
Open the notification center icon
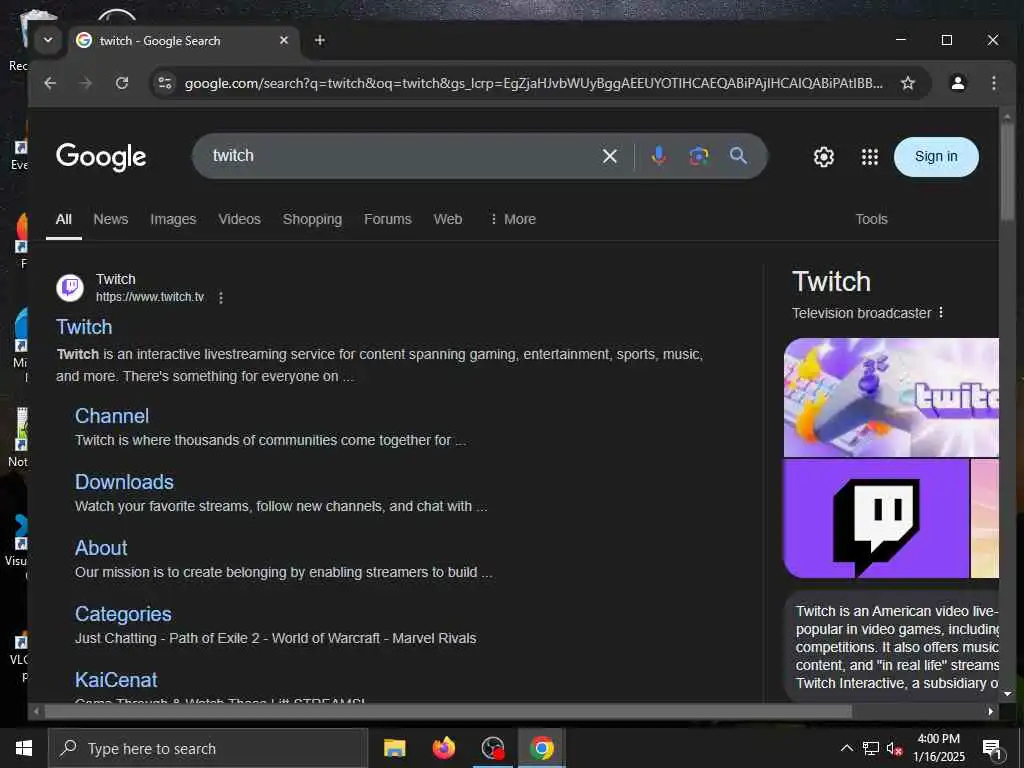pos(992,748)
